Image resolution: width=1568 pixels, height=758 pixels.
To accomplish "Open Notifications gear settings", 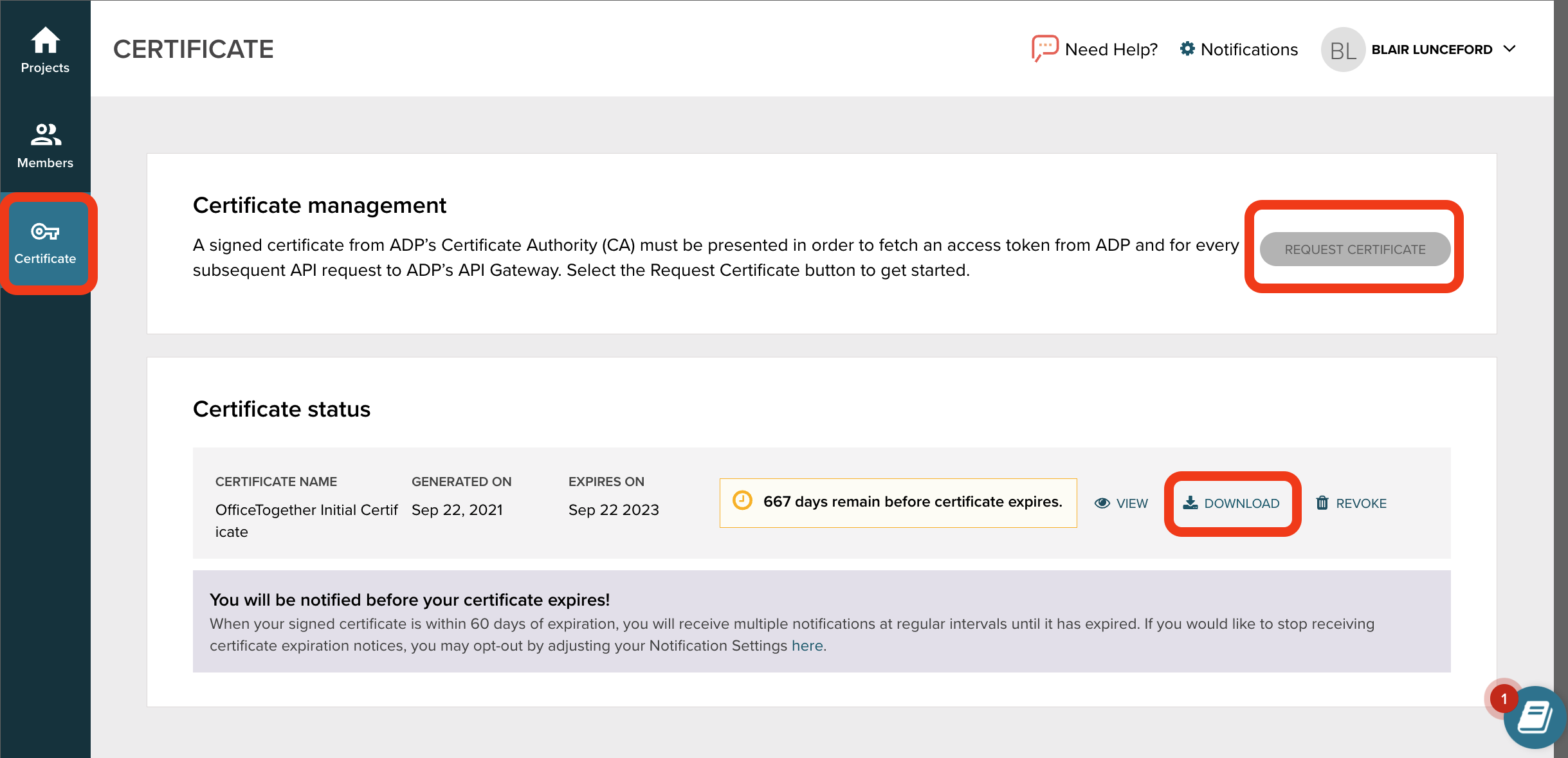I will 1187,49.
